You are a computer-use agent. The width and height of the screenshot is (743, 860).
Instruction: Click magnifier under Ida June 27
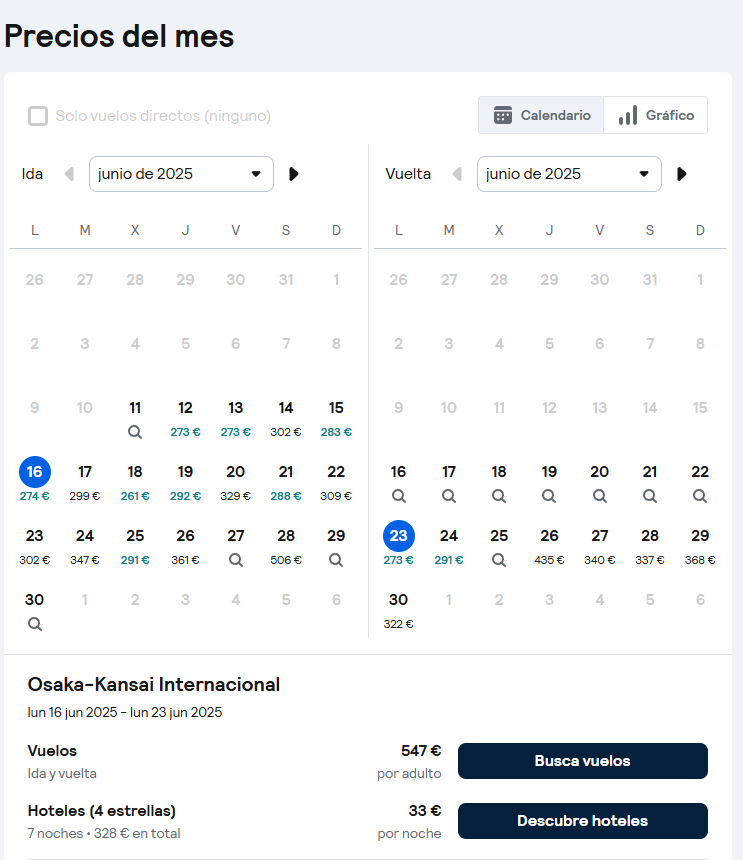coord(236,560)
